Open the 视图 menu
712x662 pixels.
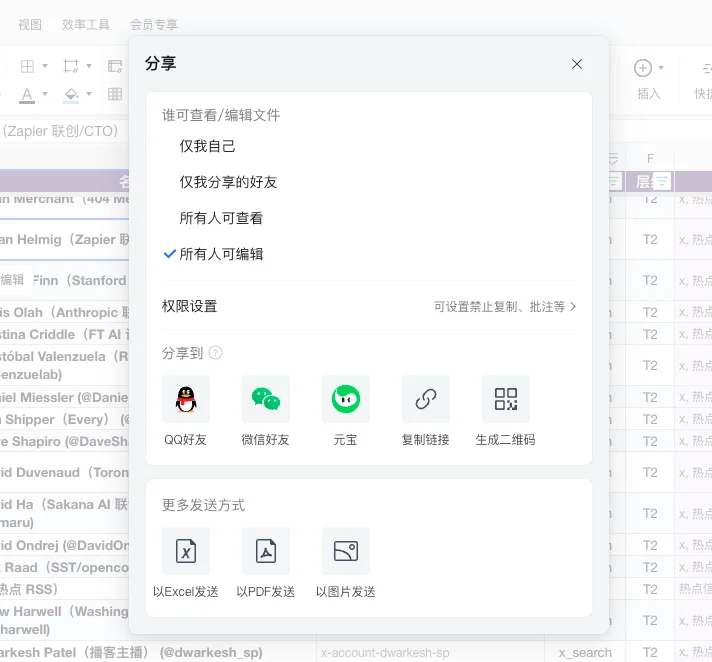point(30,25)
